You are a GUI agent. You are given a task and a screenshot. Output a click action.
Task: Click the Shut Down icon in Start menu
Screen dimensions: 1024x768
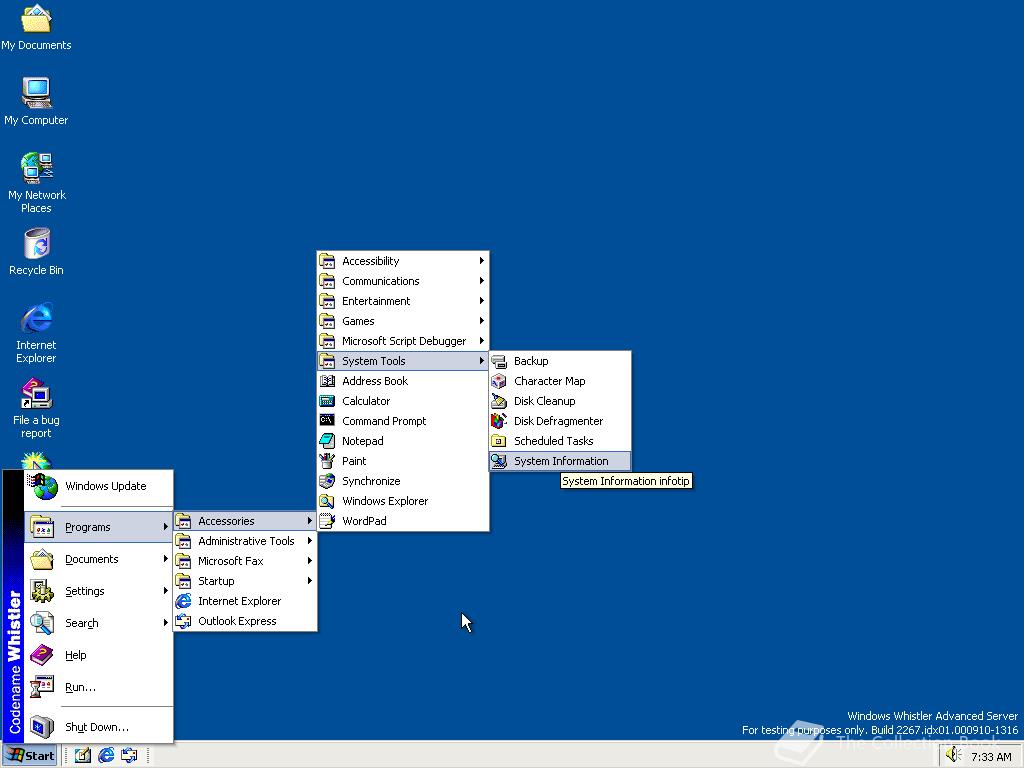42,726
